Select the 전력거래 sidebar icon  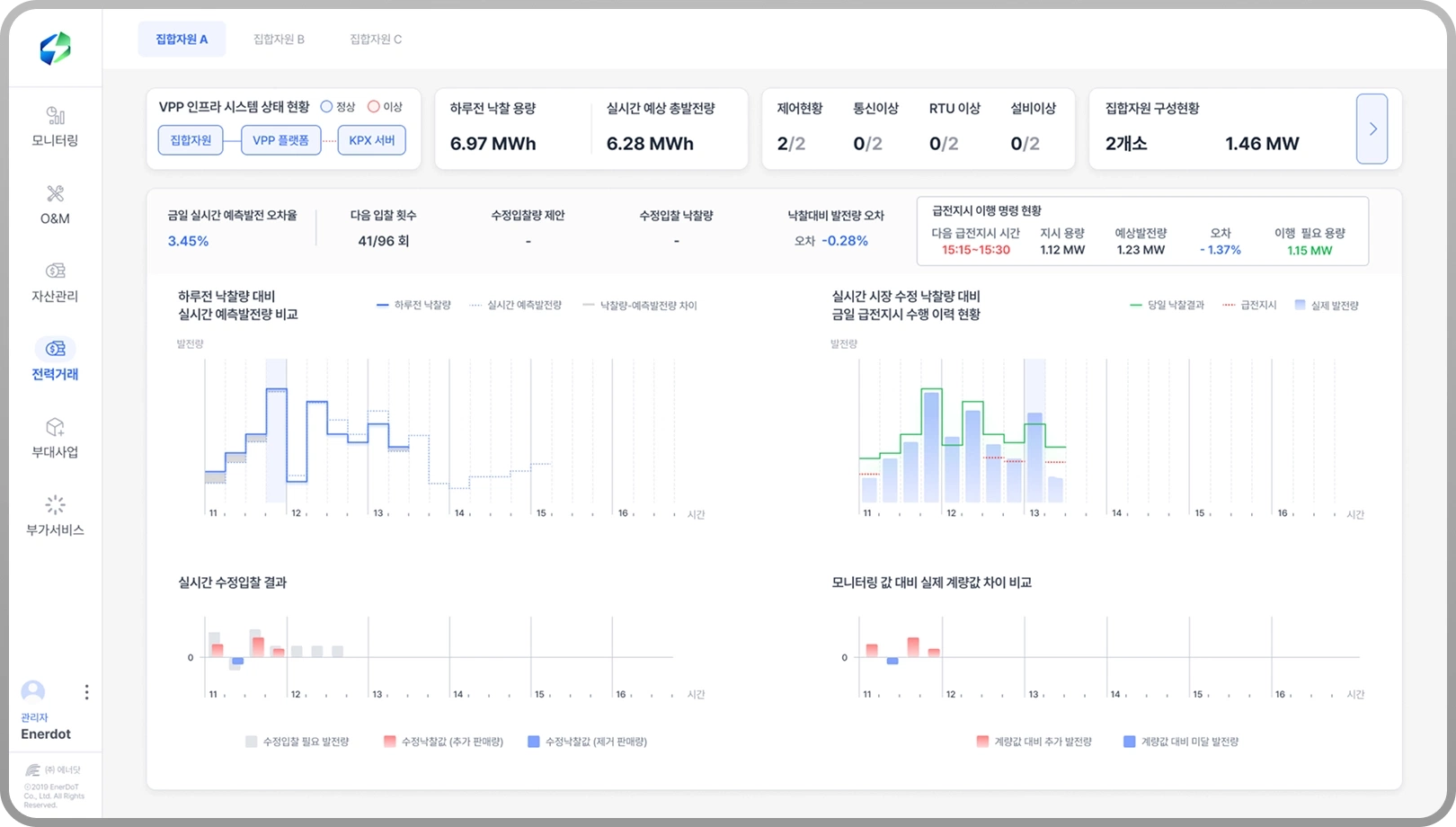56,349
